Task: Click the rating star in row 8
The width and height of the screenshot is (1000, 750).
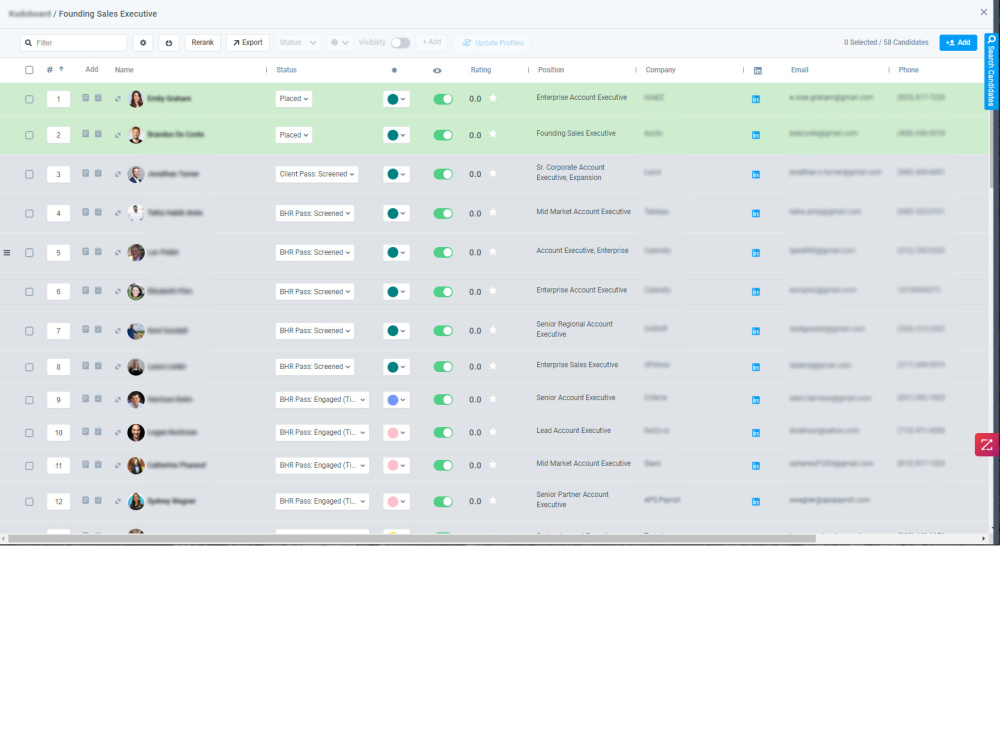Action: 493,366
